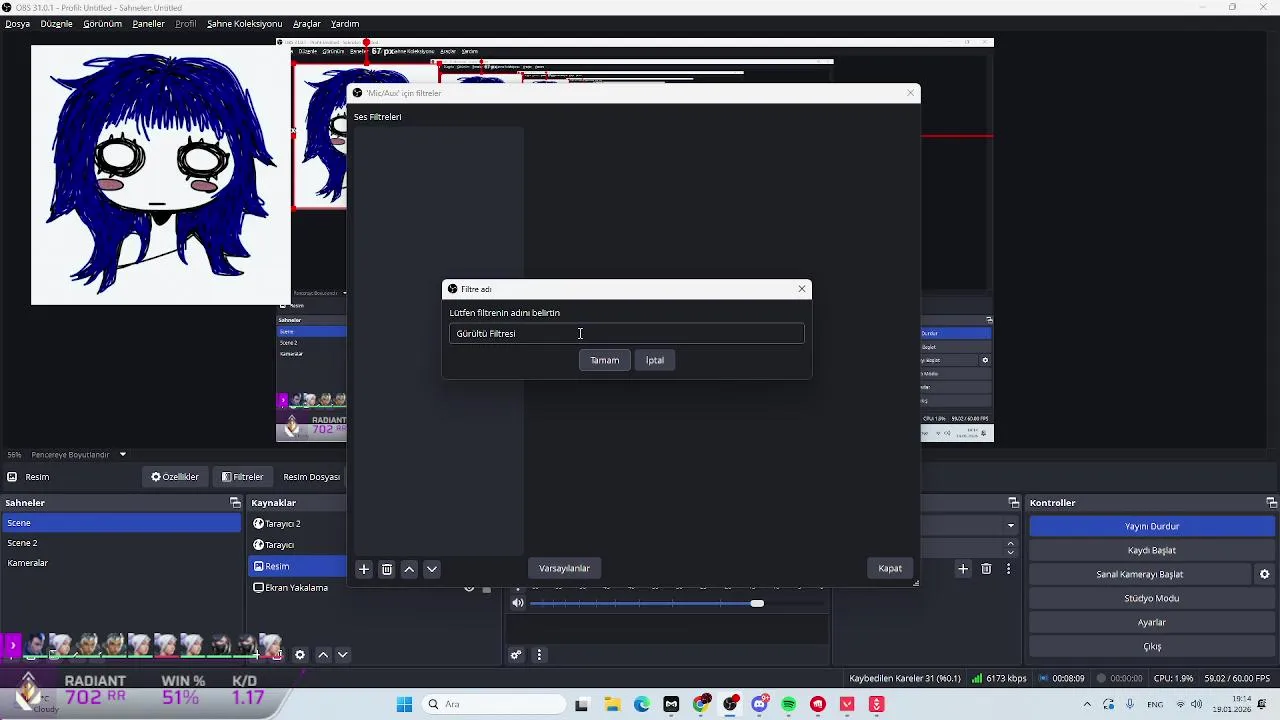Stop streaming with Yayını Durdur
The width and height of the screenshot is (1280, 720).
(1152, 526)
